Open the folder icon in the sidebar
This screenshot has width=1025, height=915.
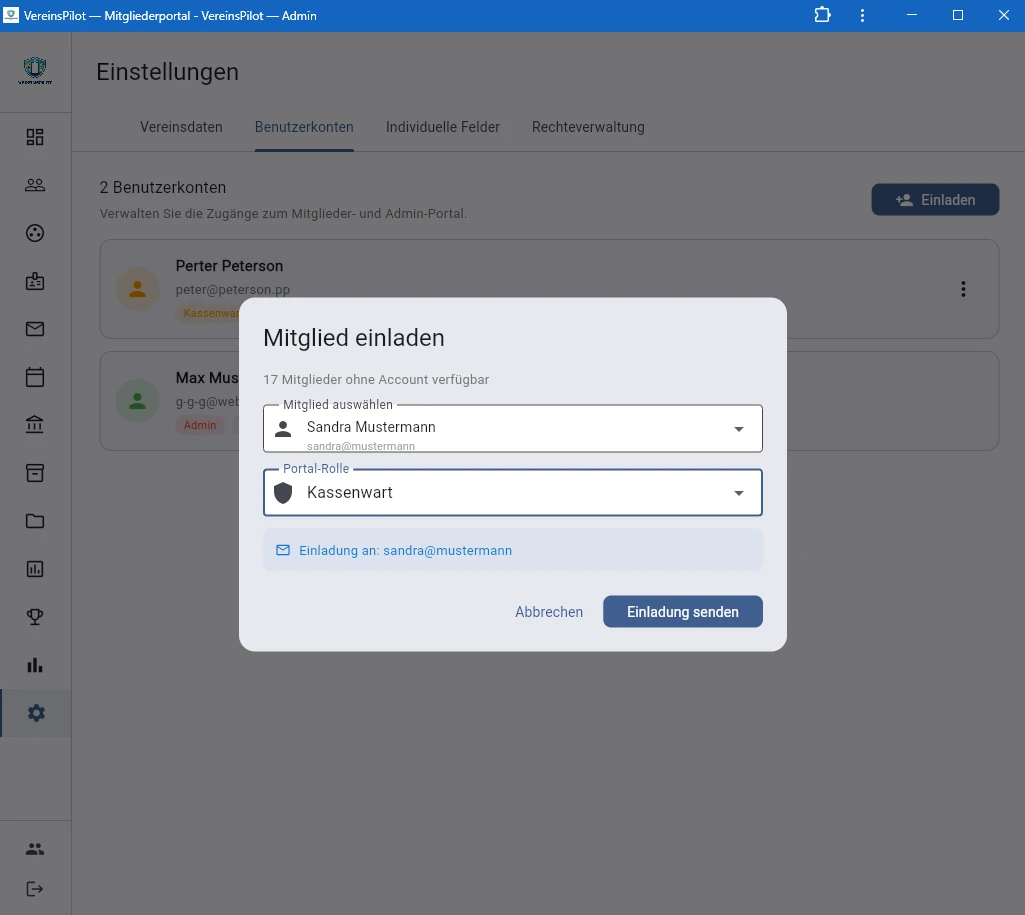(x=35, y=521)
